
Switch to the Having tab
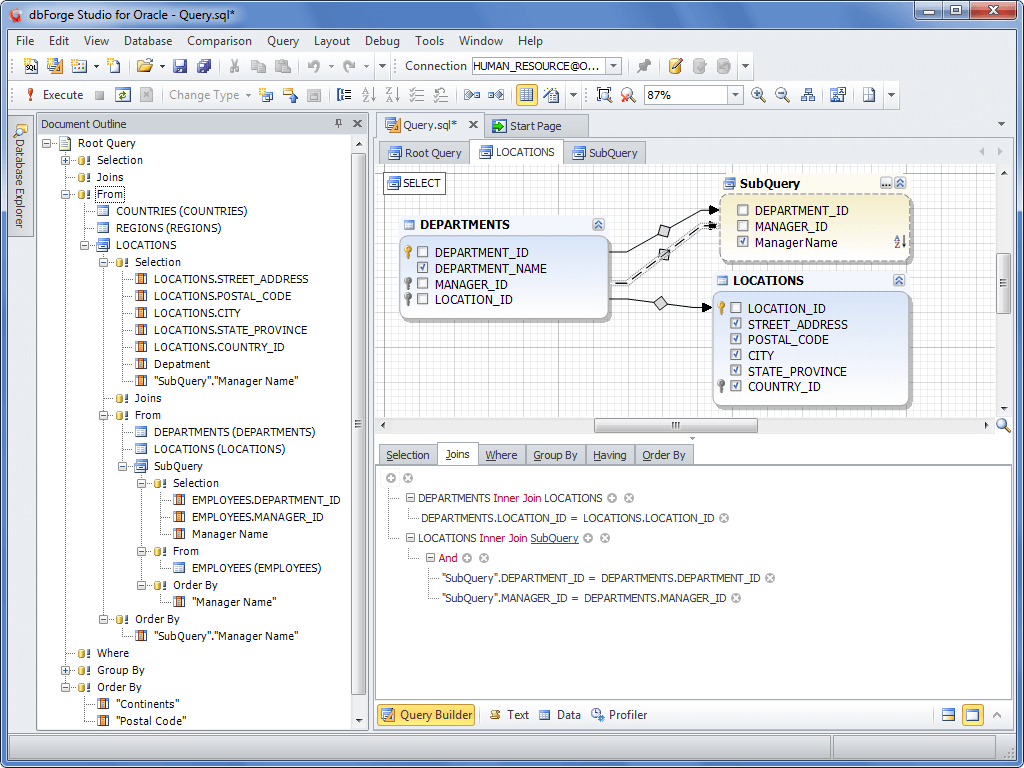pyautogui.click(x=610, y=455)
